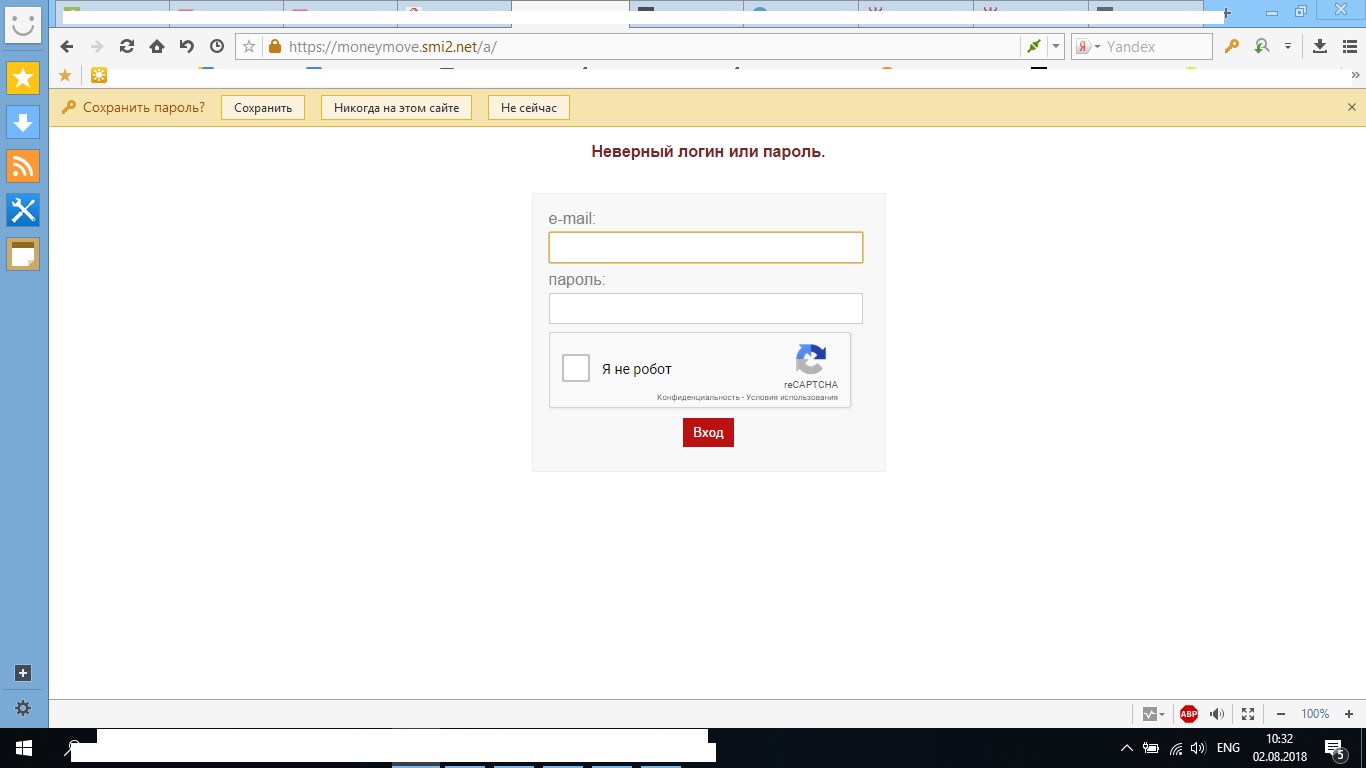The image size is (1366, 768).
Task: Bookmark this page with address bar star
Action: pyautogui.click(x=250, y=46)
